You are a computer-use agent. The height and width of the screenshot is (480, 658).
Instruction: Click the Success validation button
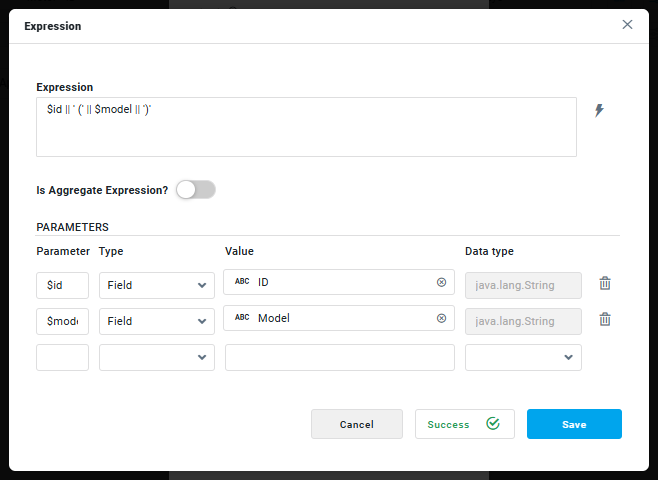click(464, 424)
